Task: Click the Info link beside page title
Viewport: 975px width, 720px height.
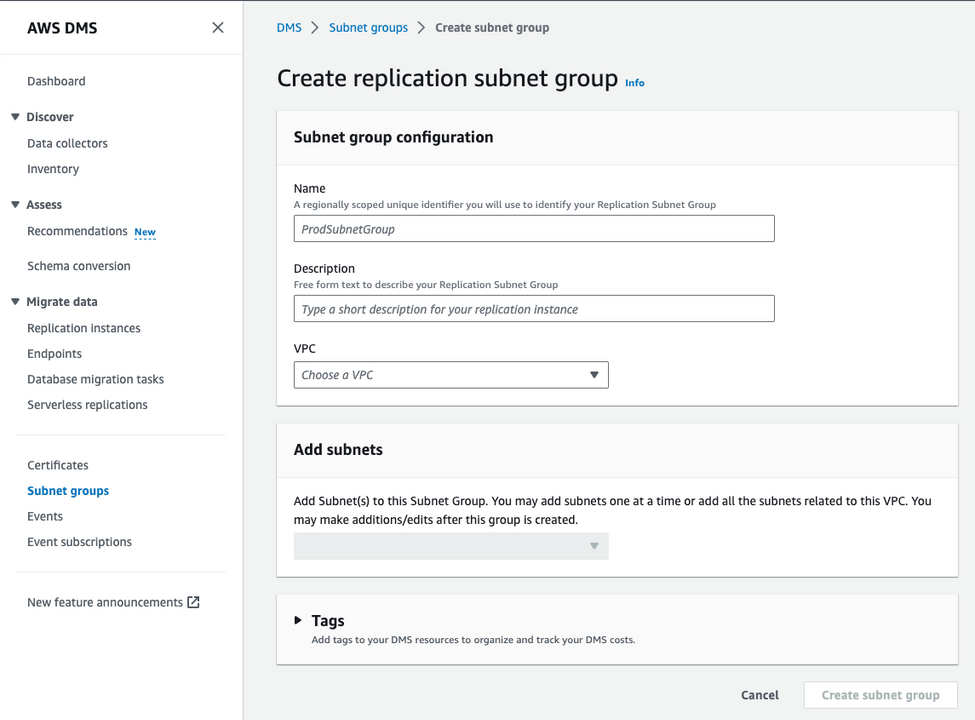Action: [635, 83]
